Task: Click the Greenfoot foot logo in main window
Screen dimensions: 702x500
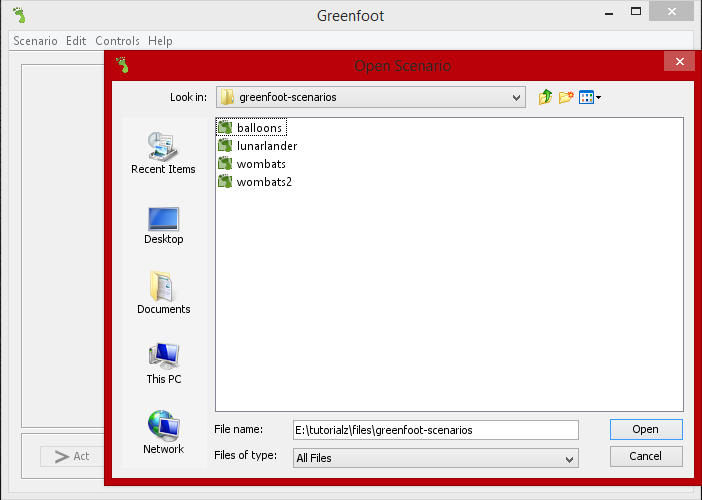Action: coord(19,15)
